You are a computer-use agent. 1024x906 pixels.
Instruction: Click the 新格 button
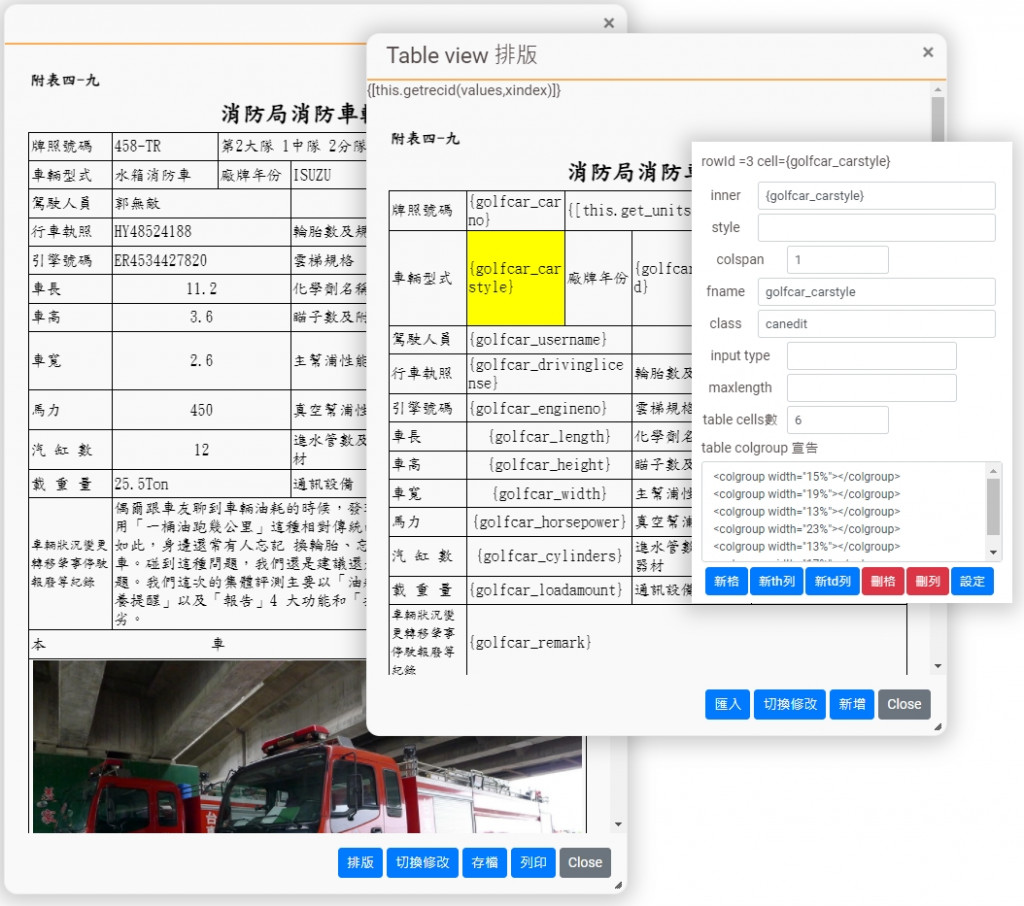point(726,581)
